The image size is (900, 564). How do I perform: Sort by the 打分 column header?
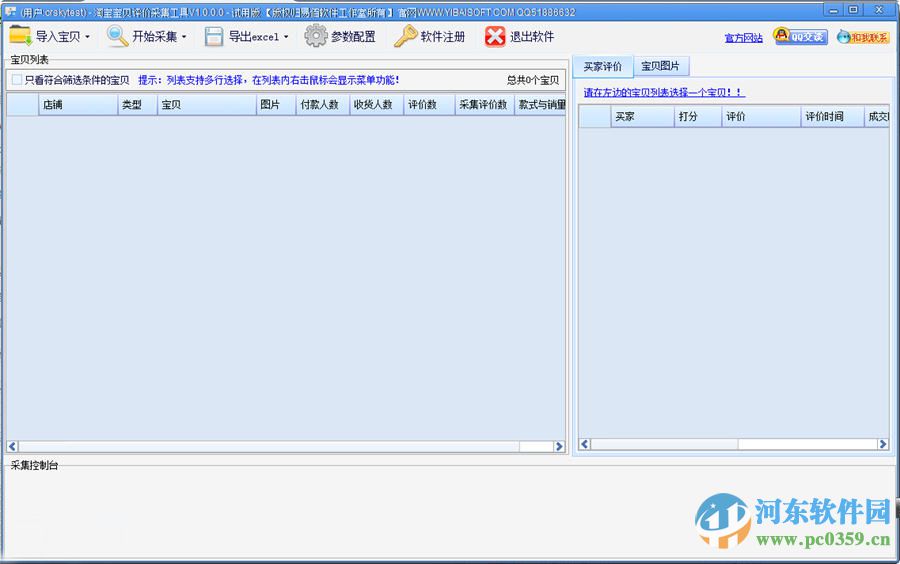point(698,116)
